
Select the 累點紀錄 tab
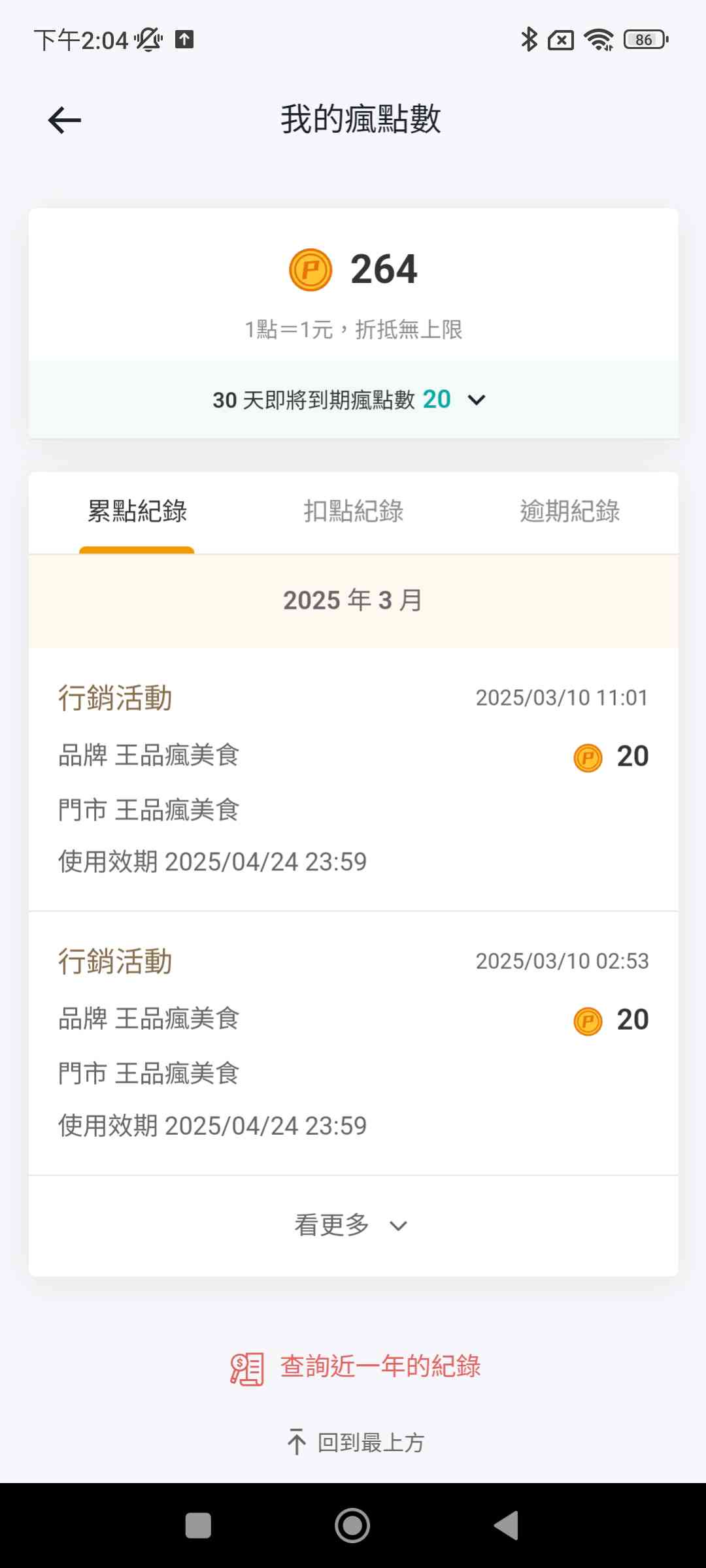137,511
